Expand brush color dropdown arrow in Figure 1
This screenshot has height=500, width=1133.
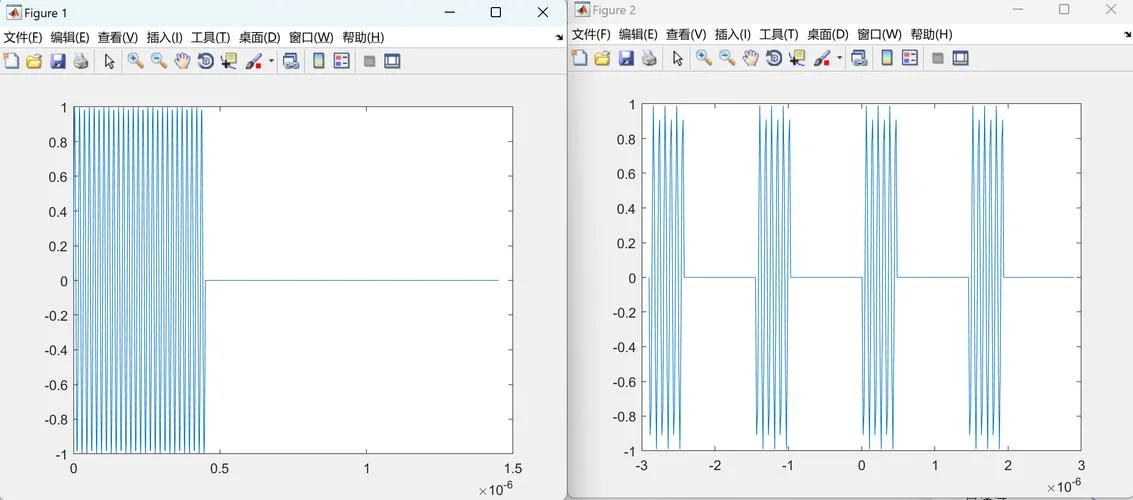point(271,61)
